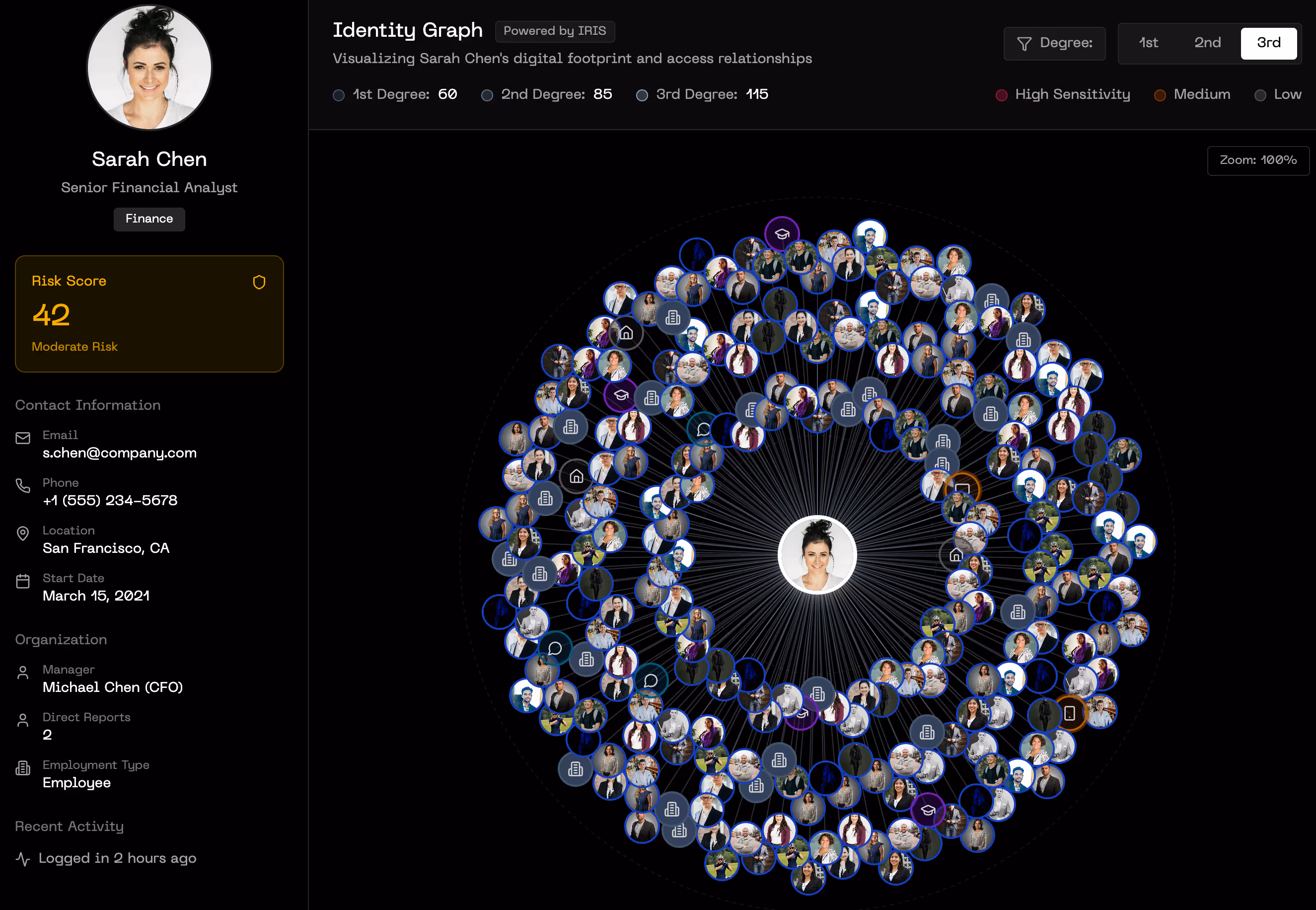Switch graph to 2nd degree connections
Screen dimensions: 1316x910
click(1207, 43)
